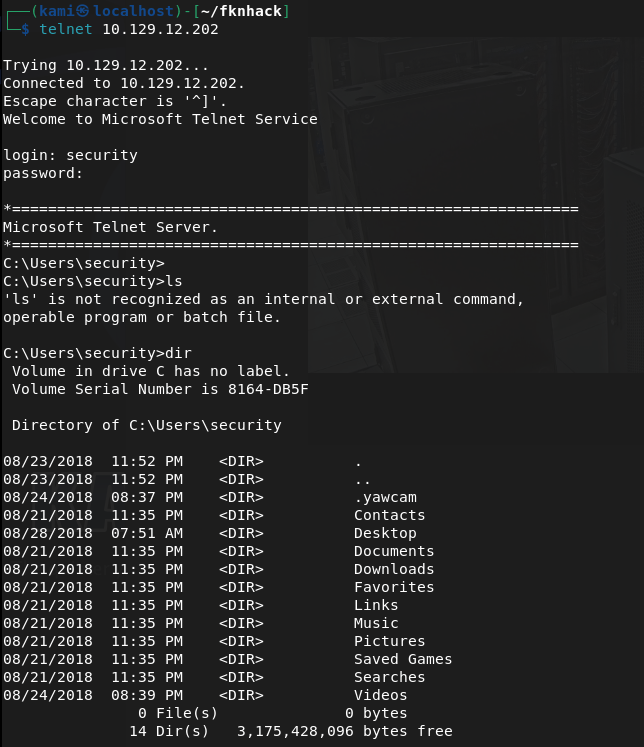Select the Music directory entry

(376, 623)
